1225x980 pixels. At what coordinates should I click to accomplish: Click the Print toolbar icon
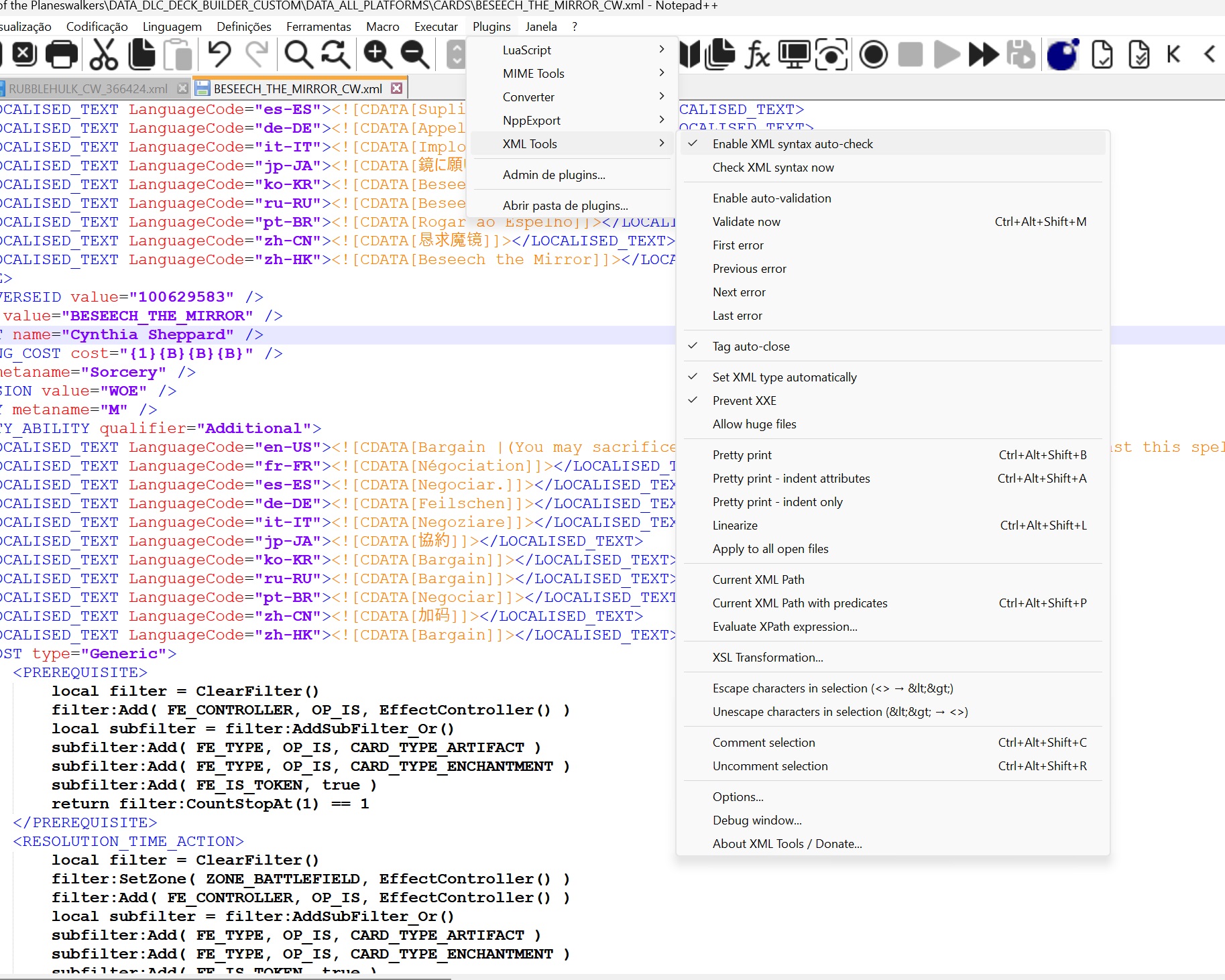(62, 55)
